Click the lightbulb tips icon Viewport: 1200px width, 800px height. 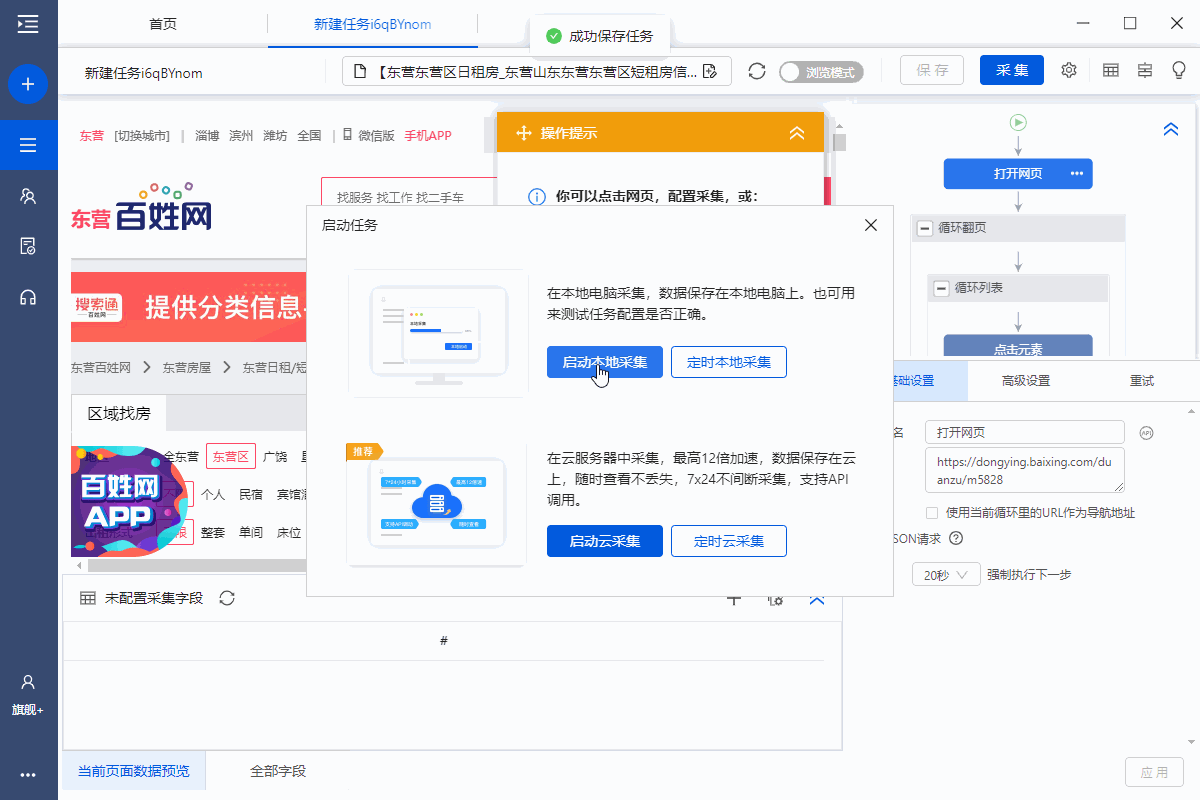click(x=1179, y=70)
